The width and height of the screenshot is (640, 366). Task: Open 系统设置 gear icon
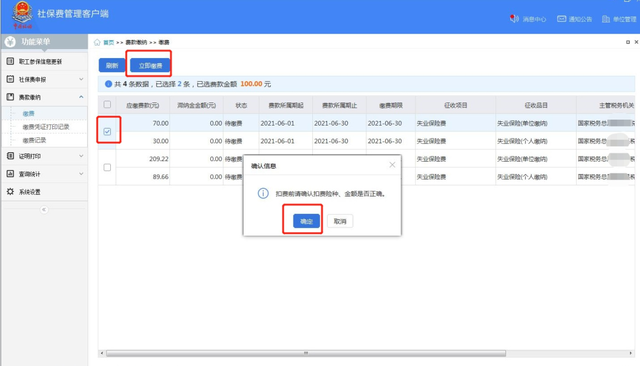click(x=10, y=192)
